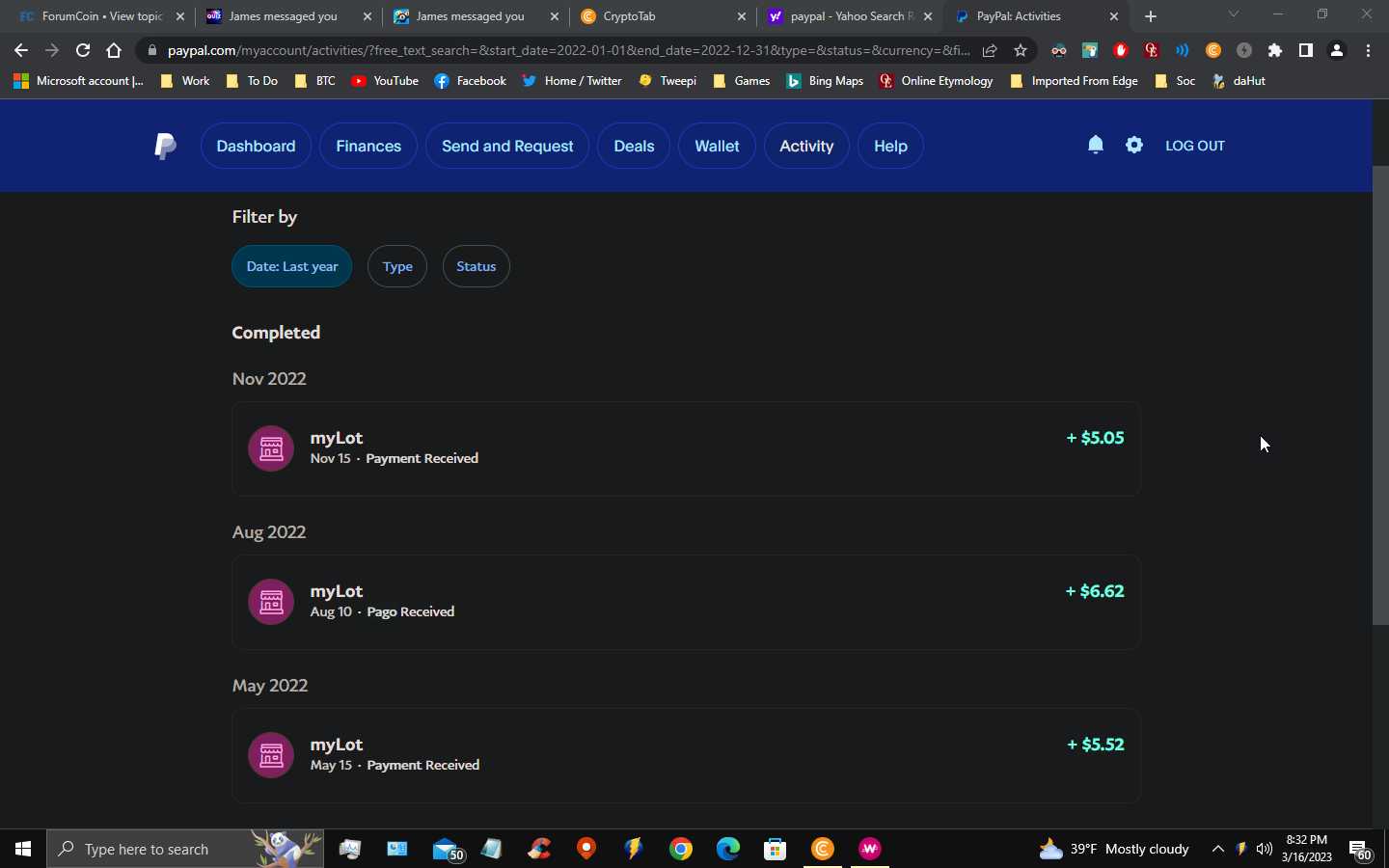Click the myLot Aug 10 merchant icon
The image size is (1389, 868).
[271, 602]
